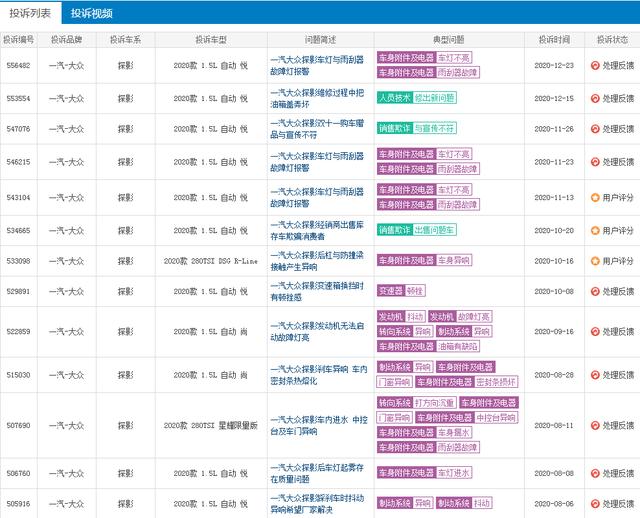Click complaint number 556482

[18, 65]
